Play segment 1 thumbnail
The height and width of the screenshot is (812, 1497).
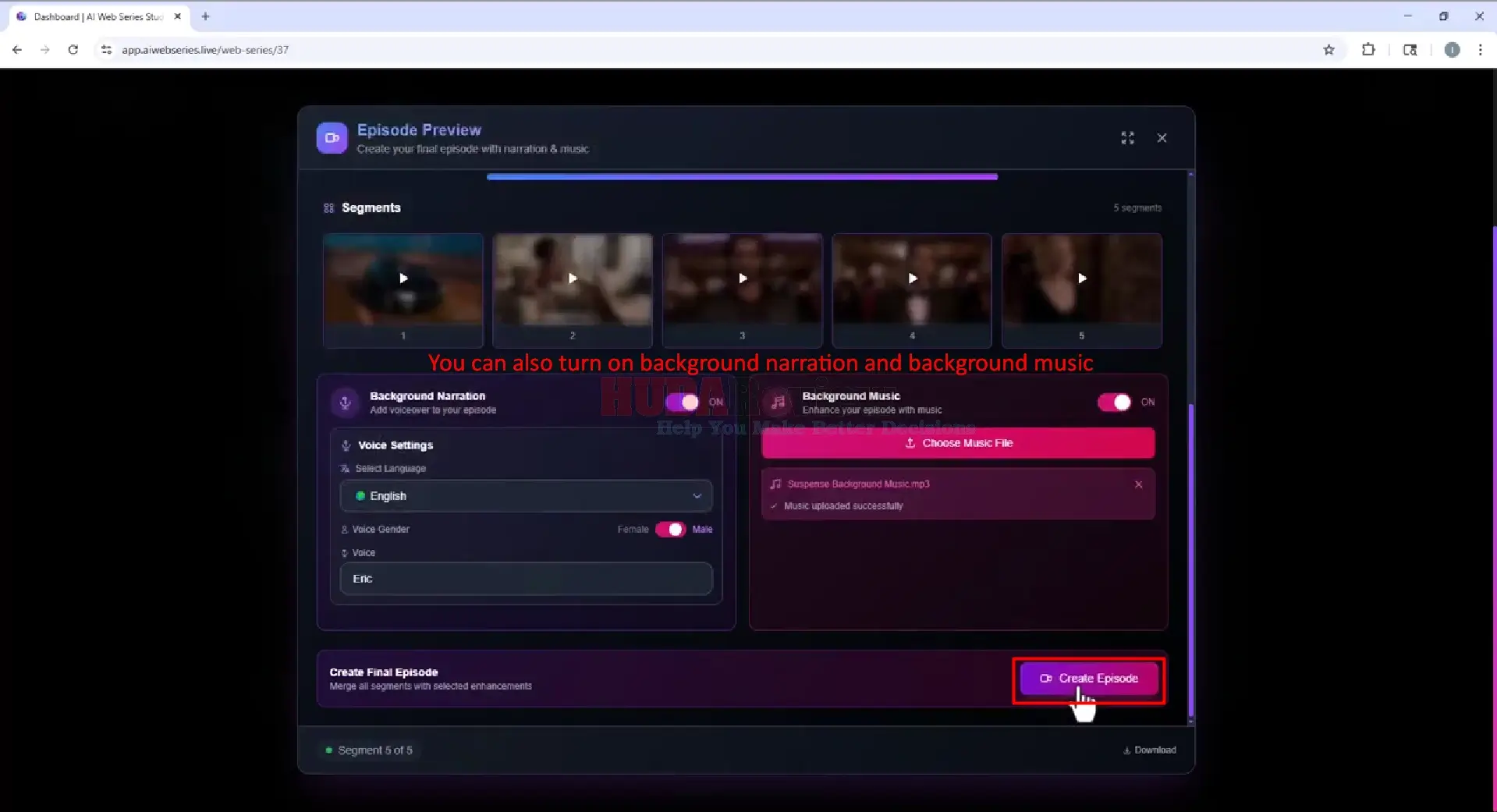(x=403, y=278)
